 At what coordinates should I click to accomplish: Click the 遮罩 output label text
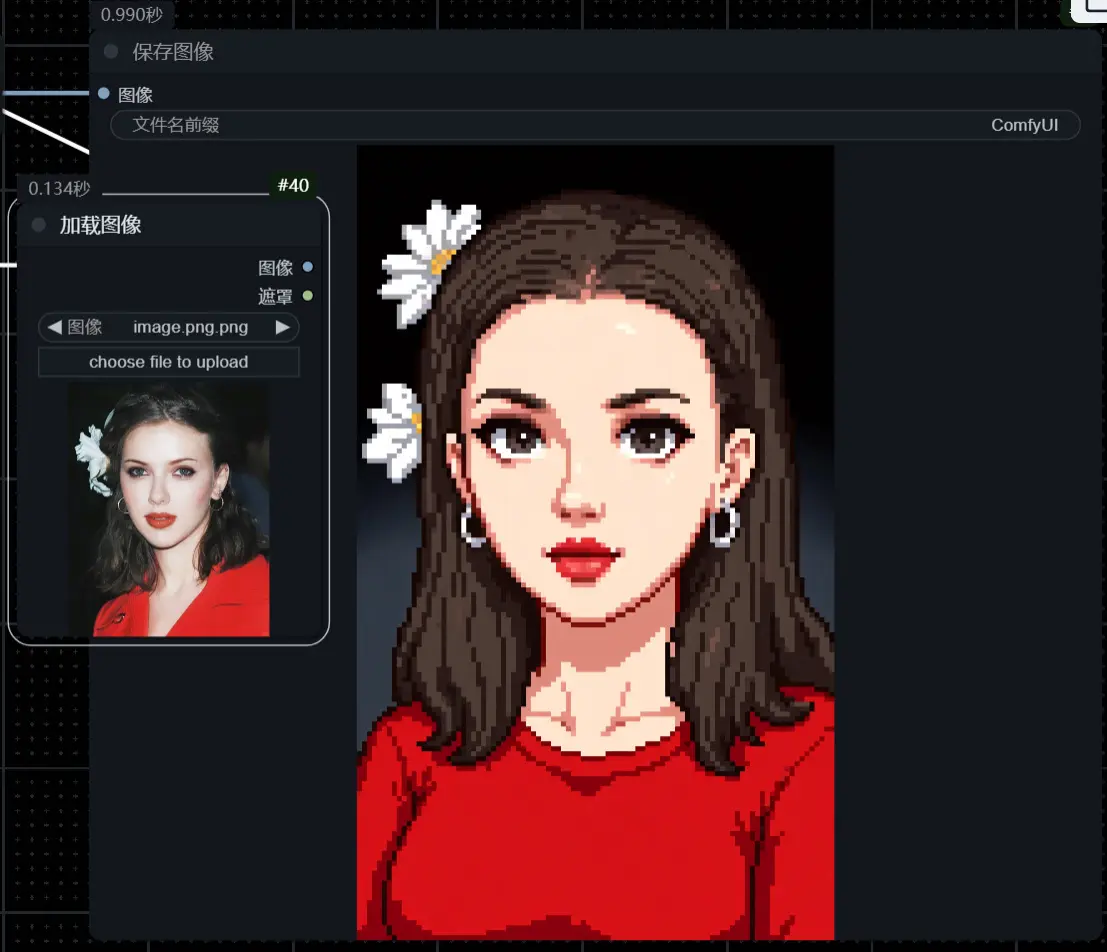tap(275, 296)
